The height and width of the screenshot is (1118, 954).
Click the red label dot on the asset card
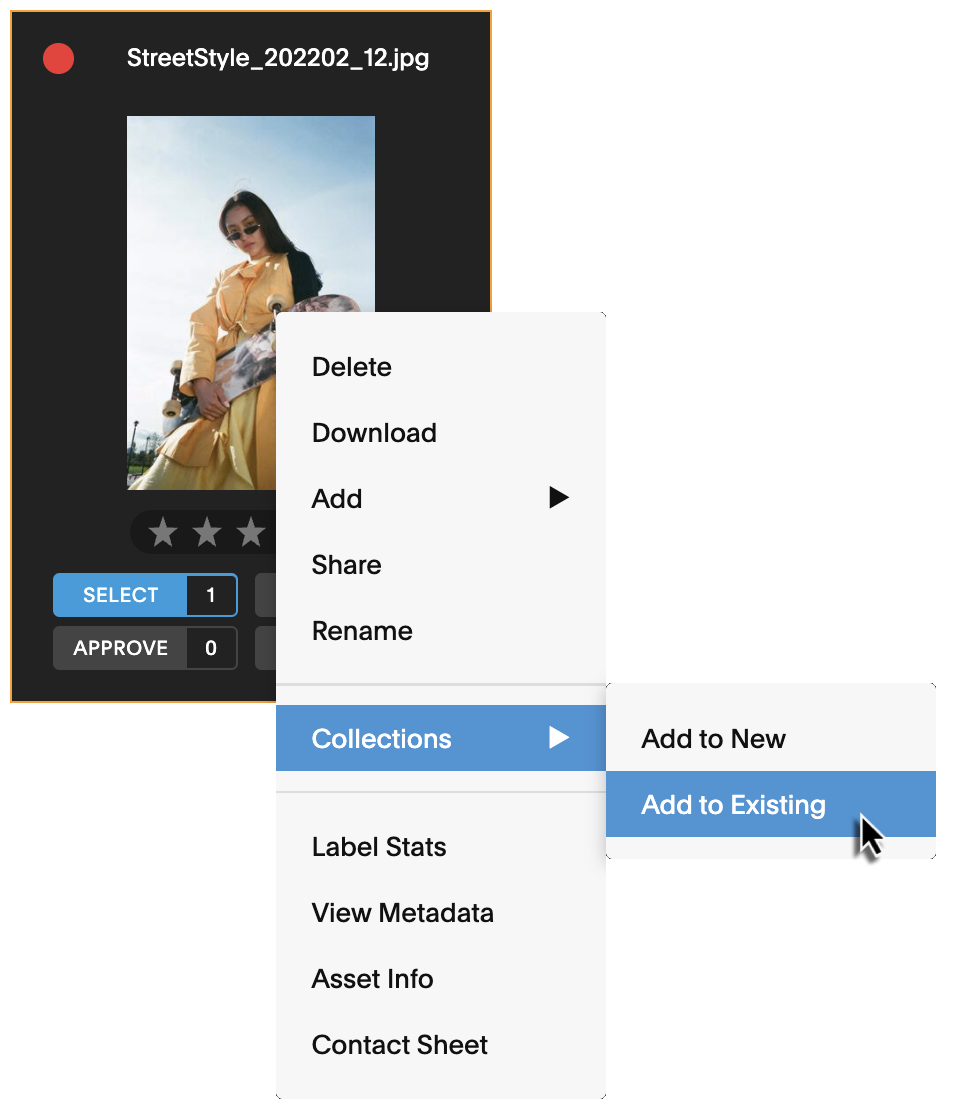click(58, 58)
